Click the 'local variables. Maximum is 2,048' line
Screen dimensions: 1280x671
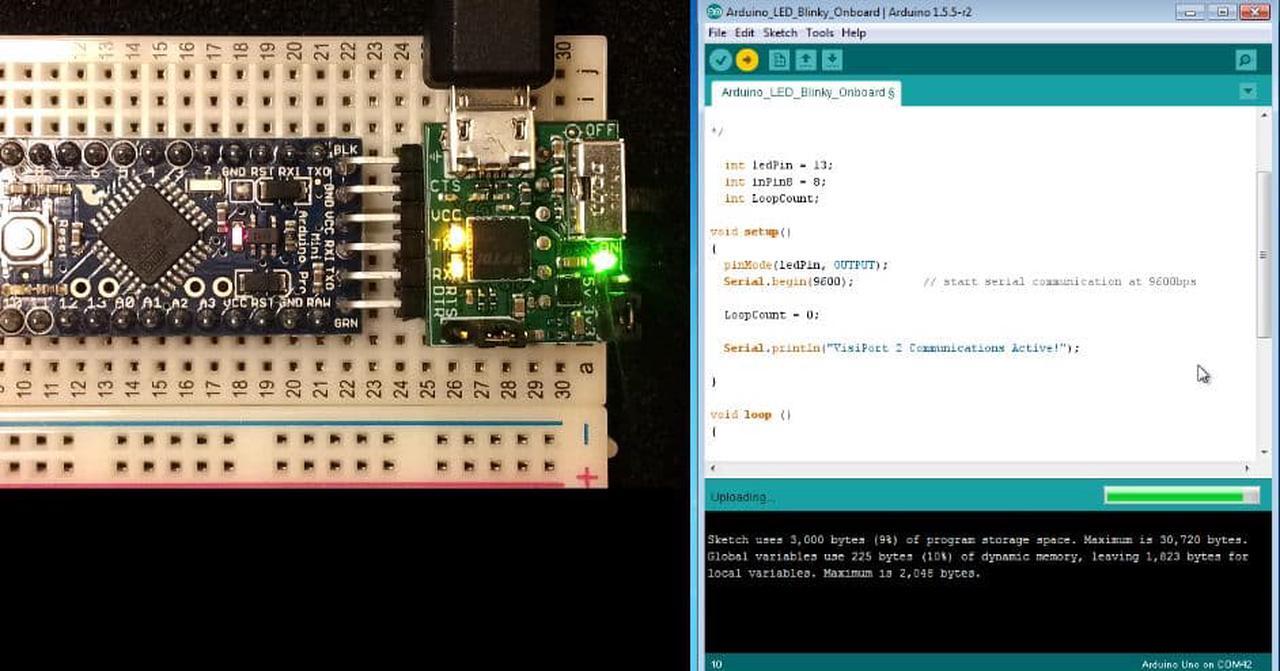click(844, 573)
